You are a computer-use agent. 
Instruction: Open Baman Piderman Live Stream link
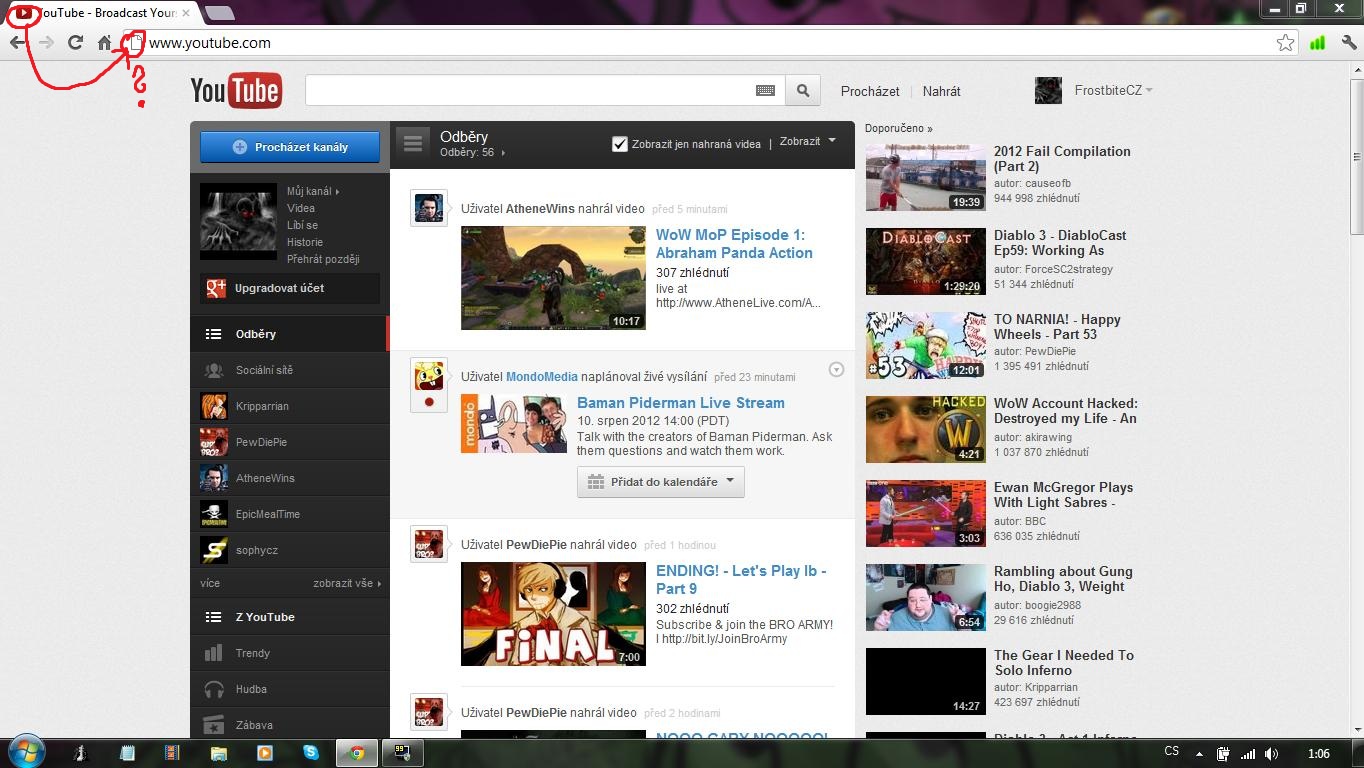pyautogui.click(x=681, y=403)
